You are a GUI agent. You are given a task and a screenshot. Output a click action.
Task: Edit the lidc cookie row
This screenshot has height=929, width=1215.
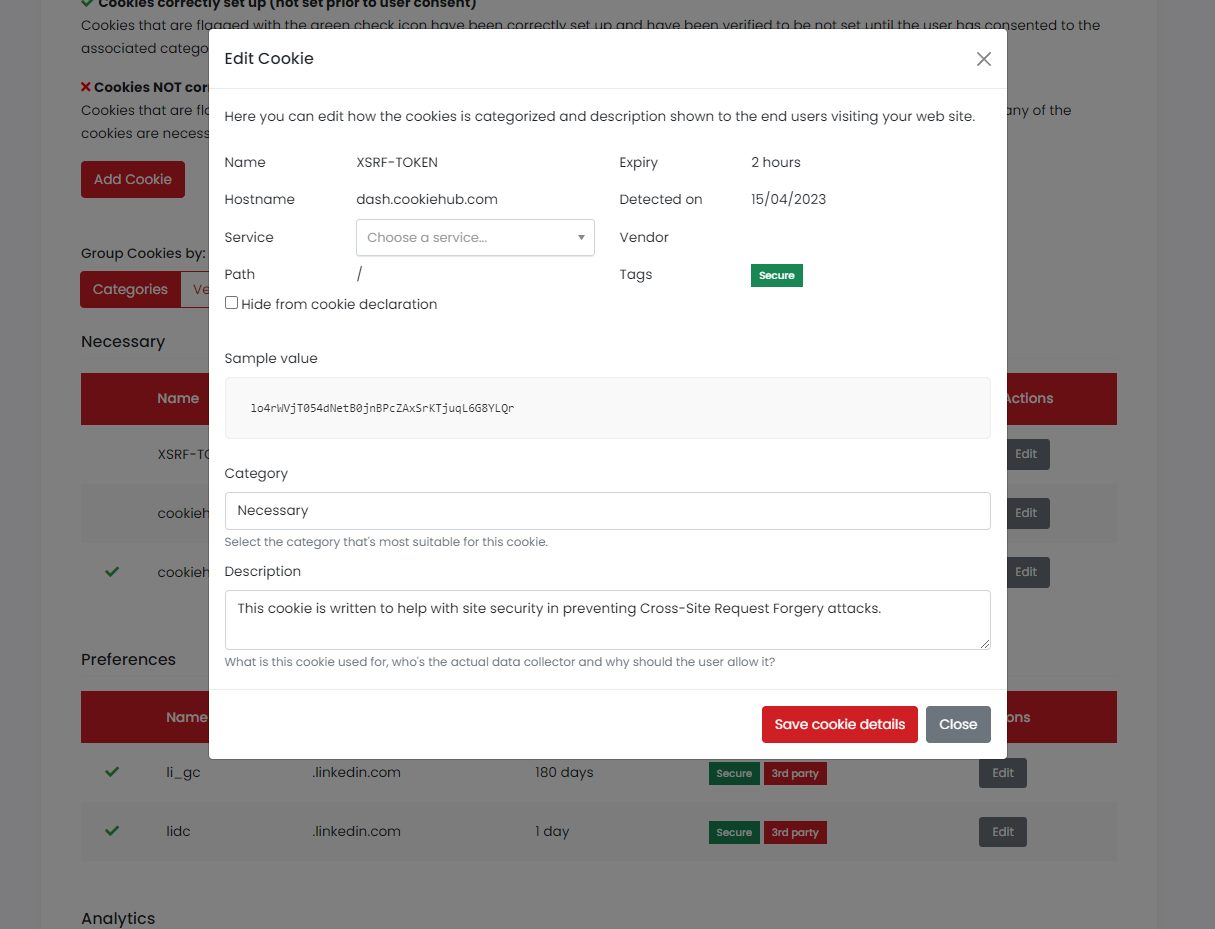point(1002,832)
